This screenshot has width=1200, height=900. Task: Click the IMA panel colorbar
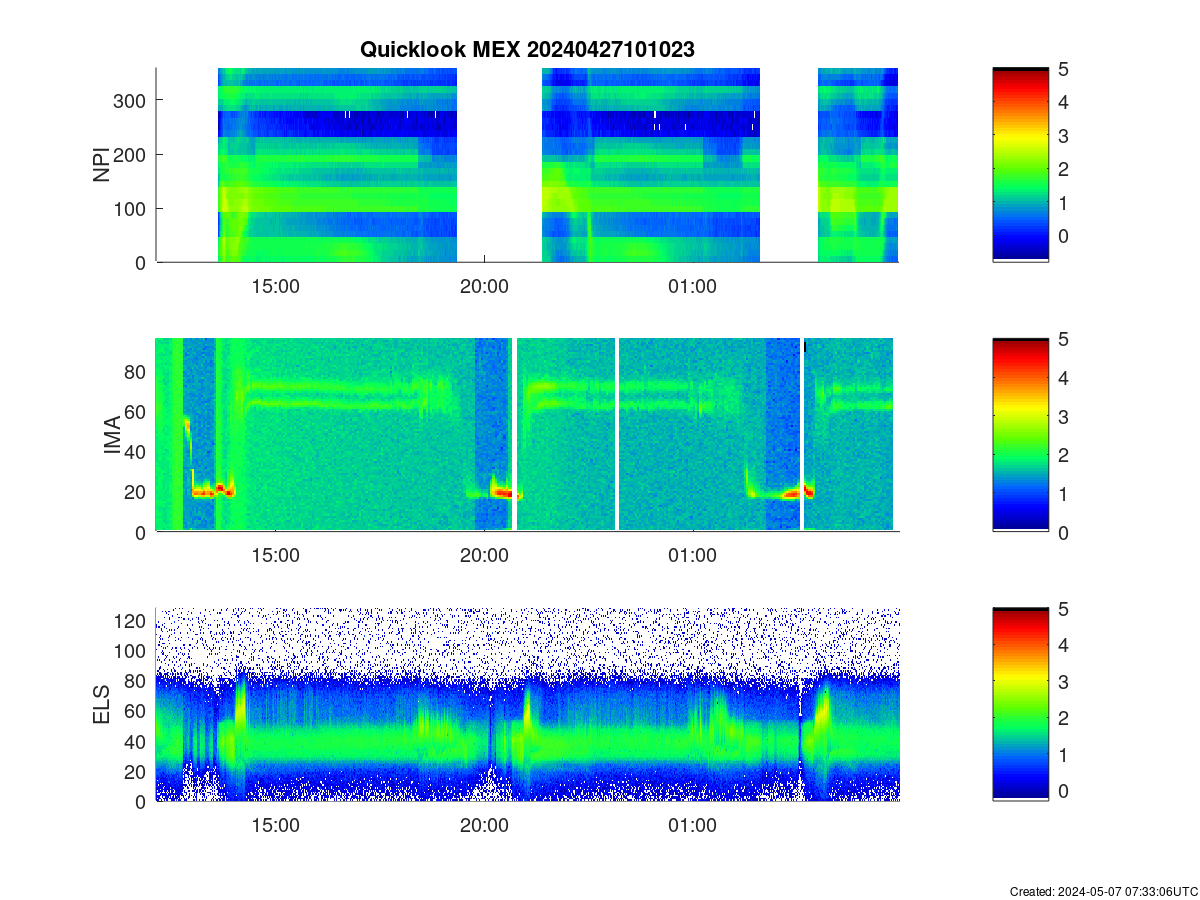[1020, 435]
